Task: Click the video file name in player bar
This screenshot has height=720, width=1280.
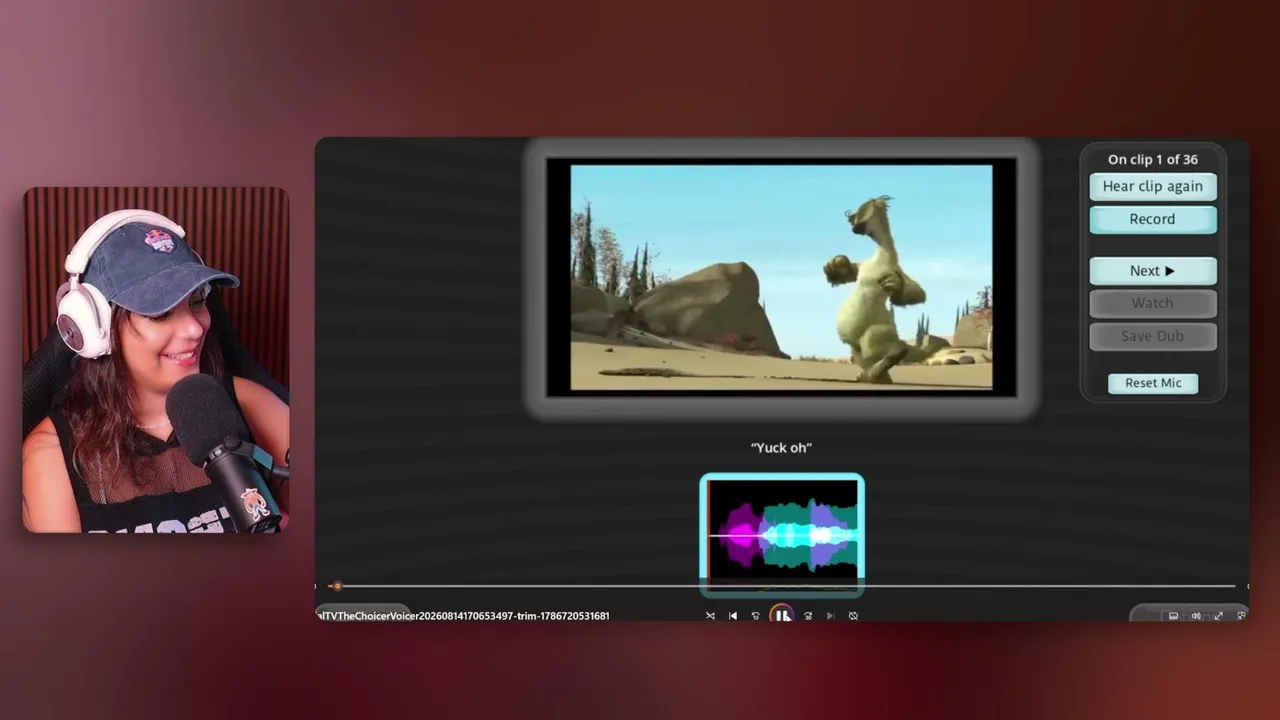Action: (x=463, y=616)
